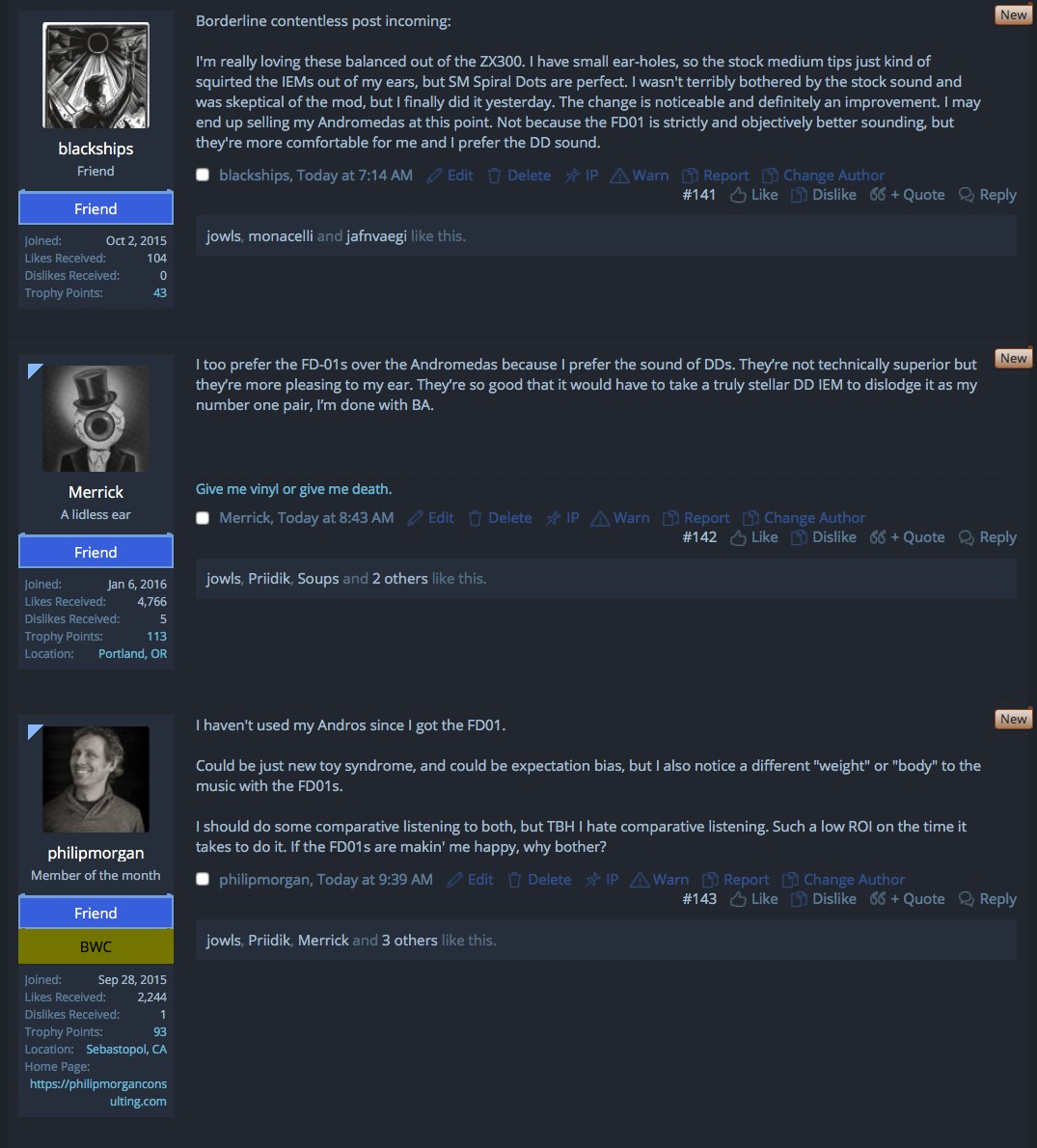Open philipmorganconsulting.com home page link
Viewport: 1037px width, 1148px height.
click(x=98, y=1092)
